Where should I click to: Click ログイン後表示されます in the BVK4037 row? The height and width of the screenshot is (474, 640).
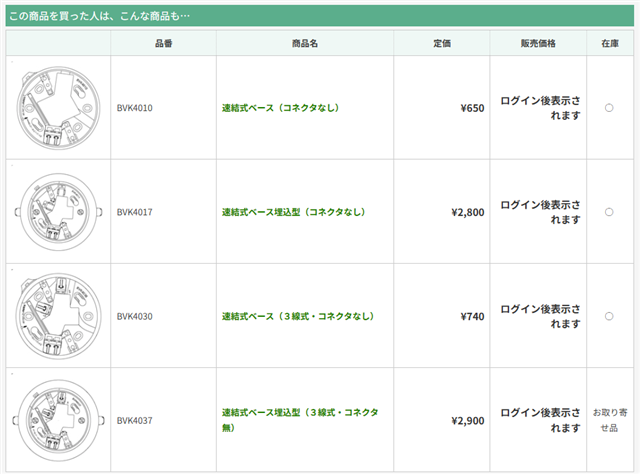click(x=540, y=420)
